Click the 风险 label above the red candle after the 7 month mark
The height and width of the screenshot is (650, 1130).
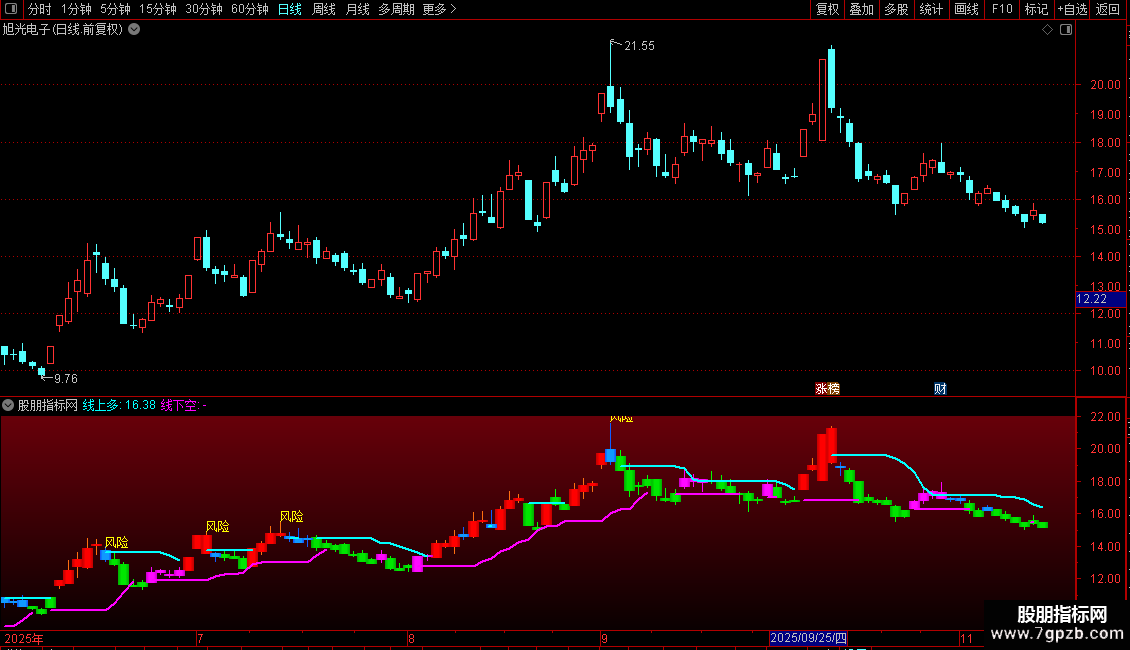[218, 527]
